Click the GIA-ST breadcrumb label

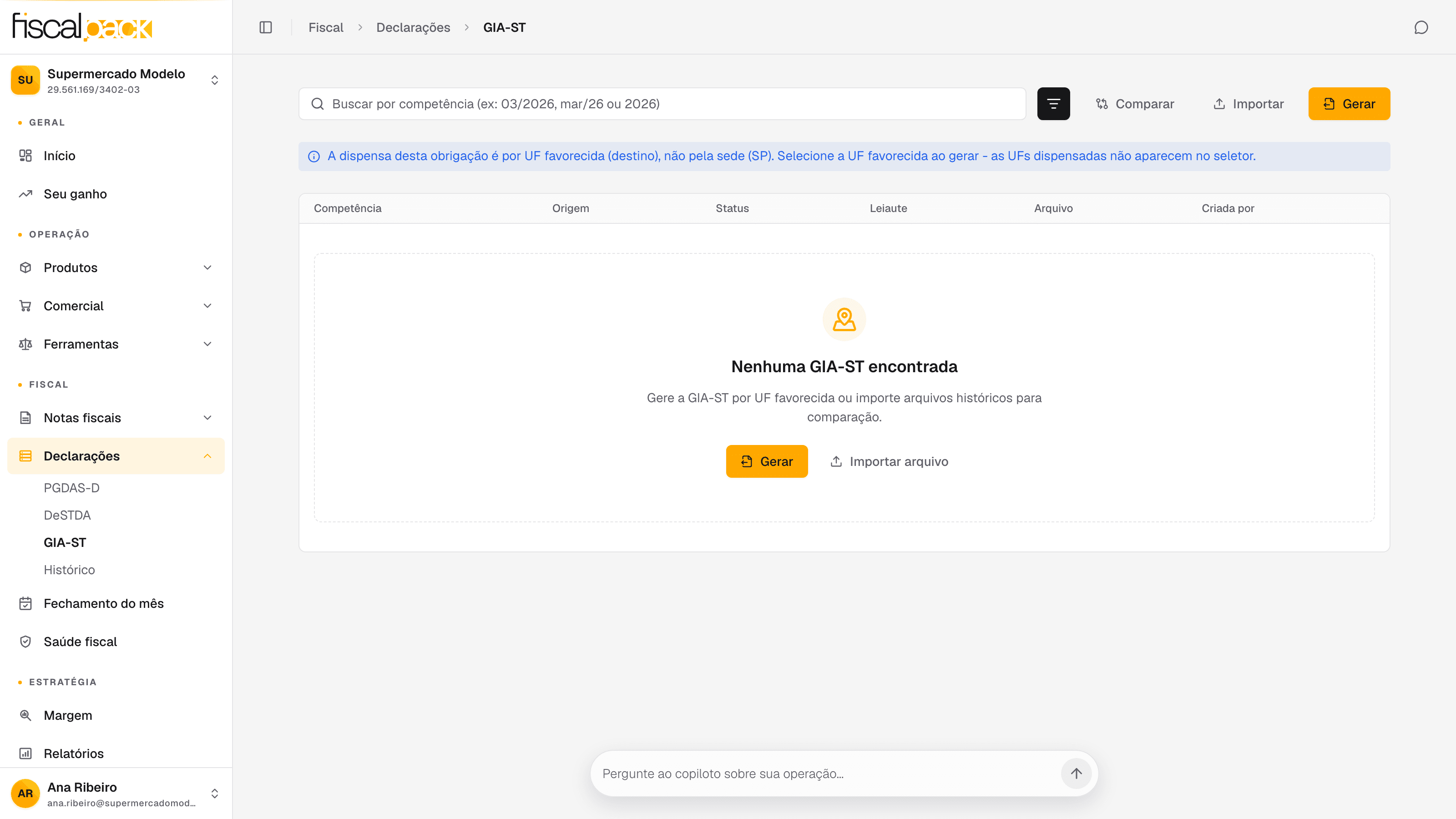point(504,27)
